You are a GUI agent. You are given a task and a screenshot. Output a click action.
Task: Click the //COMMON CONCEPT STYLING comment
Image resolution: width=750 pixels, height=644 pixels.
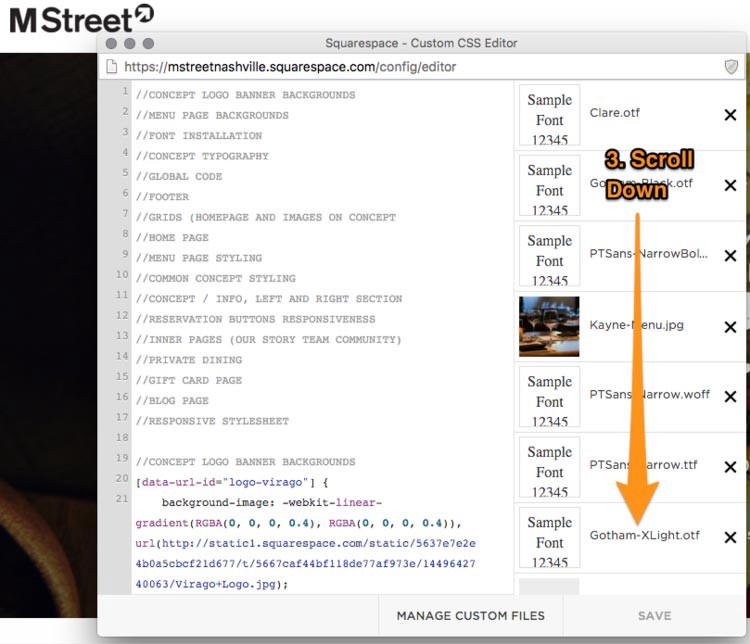[x=215, y=278]
